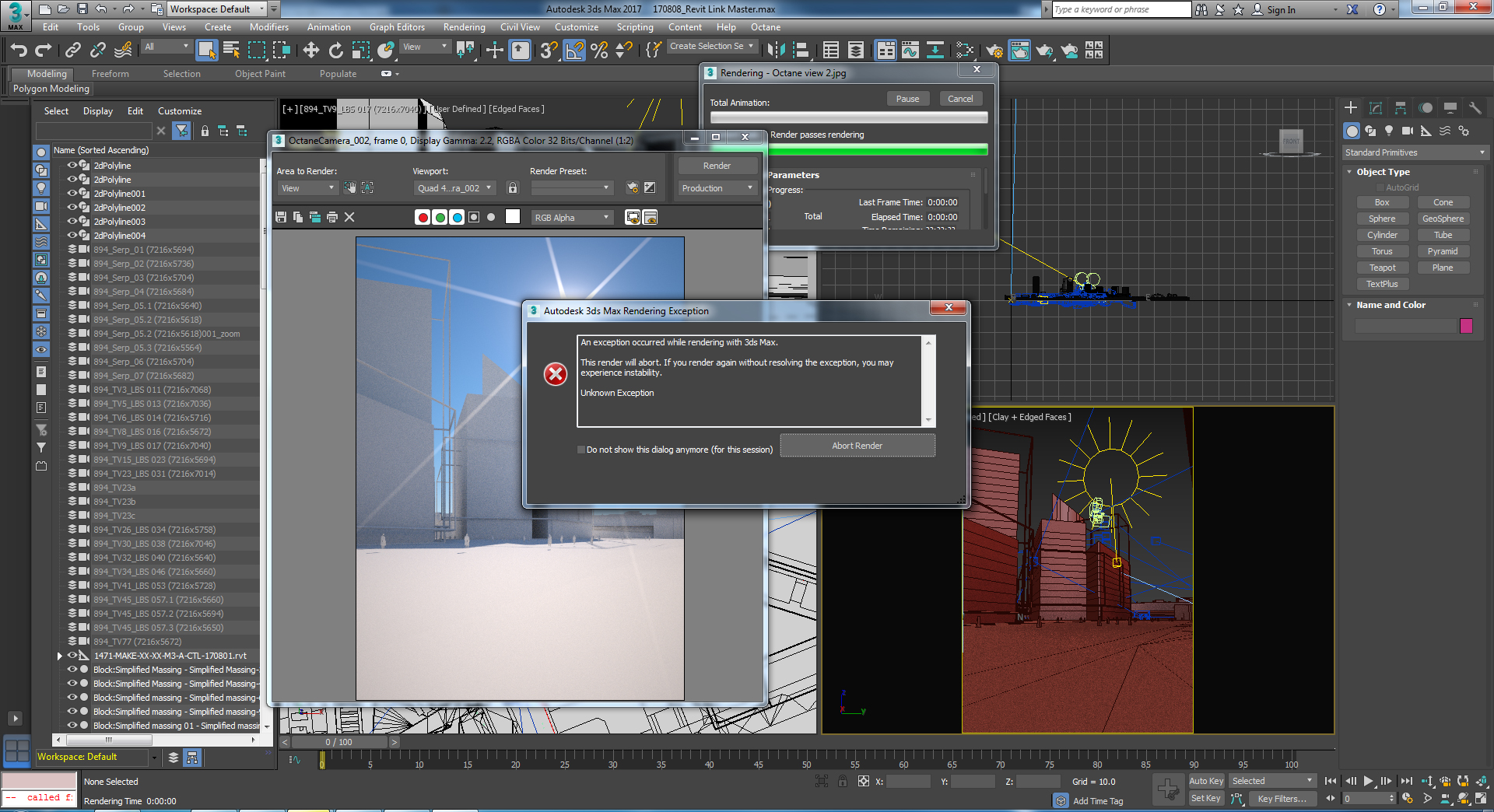Viewport: 1494px width, 812px height.
Task: Toggle the blue channel in frame window
Action: 457,218
